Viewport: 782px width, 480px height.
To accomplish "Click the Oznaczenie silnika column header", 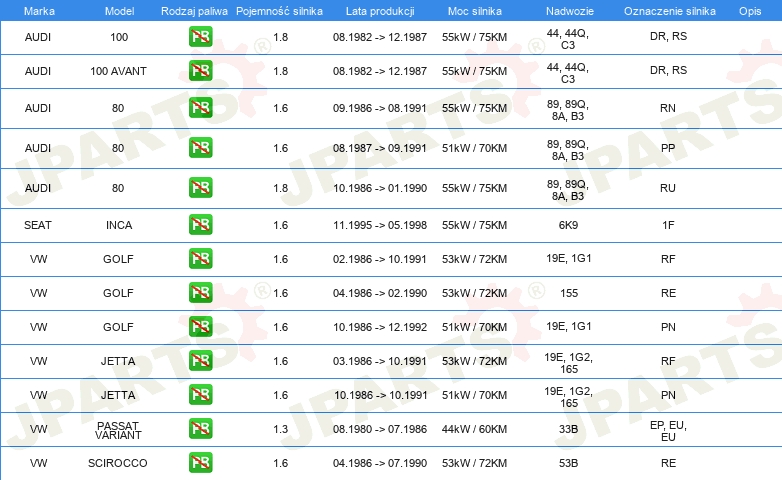I will 669,11.
